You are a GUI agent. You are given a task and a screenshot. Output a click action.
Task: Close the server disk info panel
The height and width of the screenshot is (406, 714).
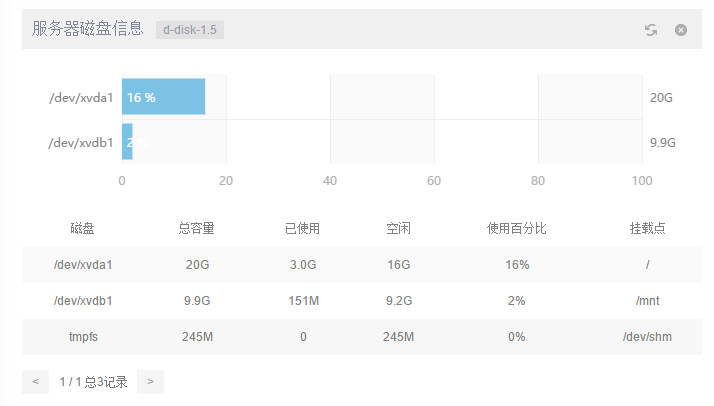point(681,30)
